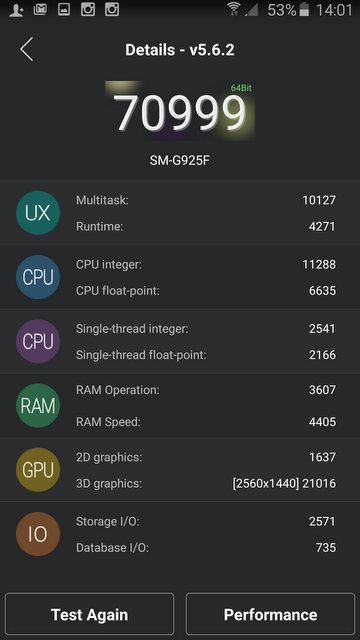This screenshot has width=360, height=640.
Task: Tap the Performance button
Action: coord(270,614)
